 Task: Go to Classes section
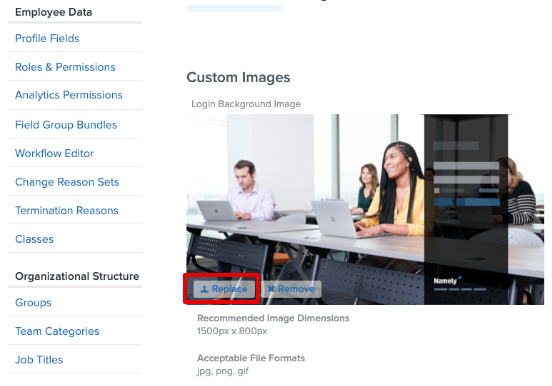[x=34, y=239]
